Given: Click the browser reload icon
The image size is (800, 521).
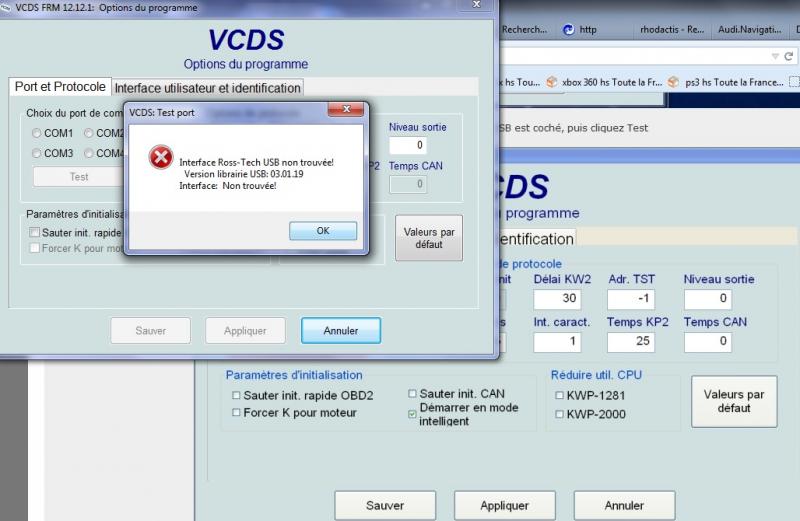Looking at the screenshot, I should 789,56.
